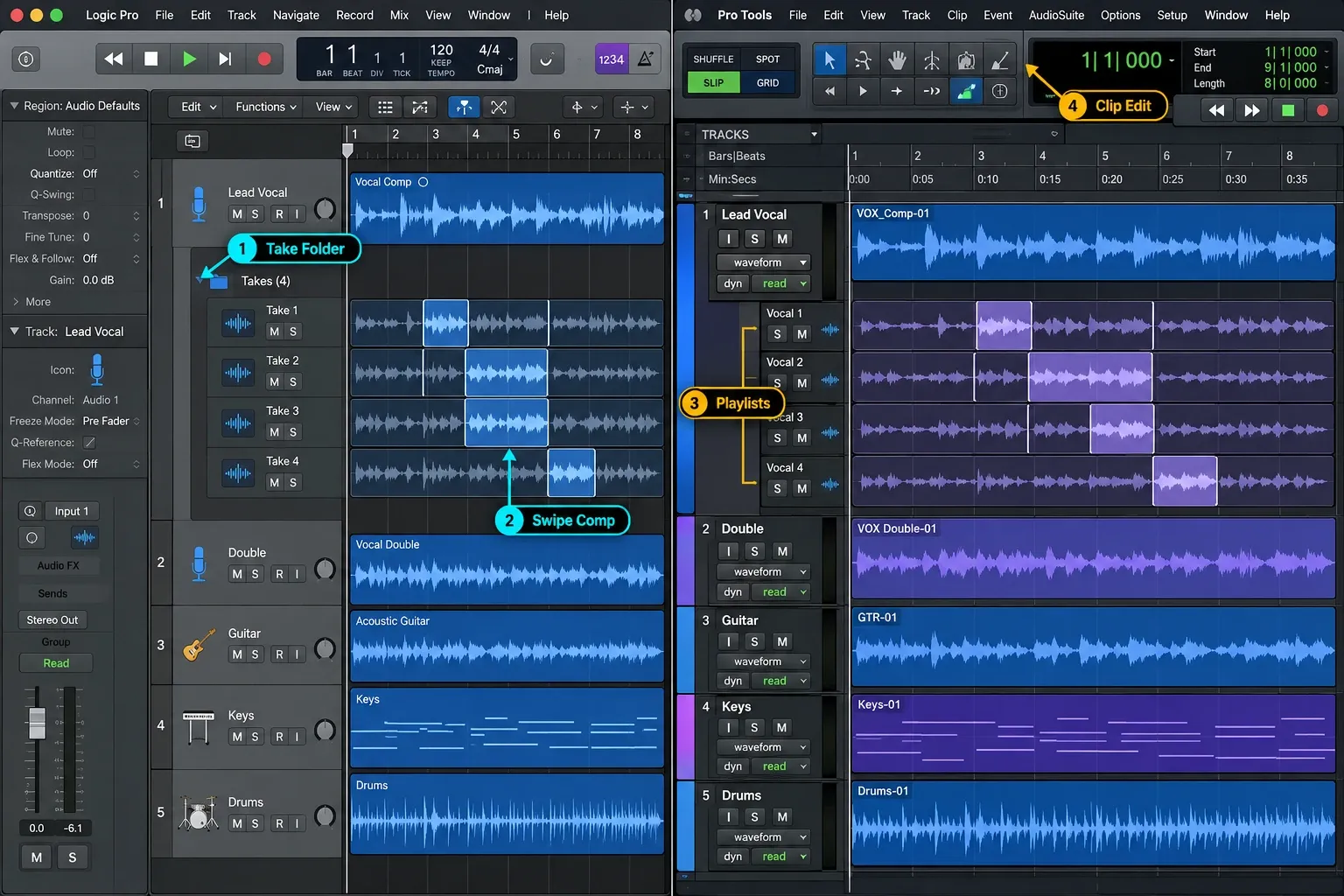This screenshot has width=1344, height=896.
Task: Record-enable the Guitar track in Logic
Action: tap(279, 654)
